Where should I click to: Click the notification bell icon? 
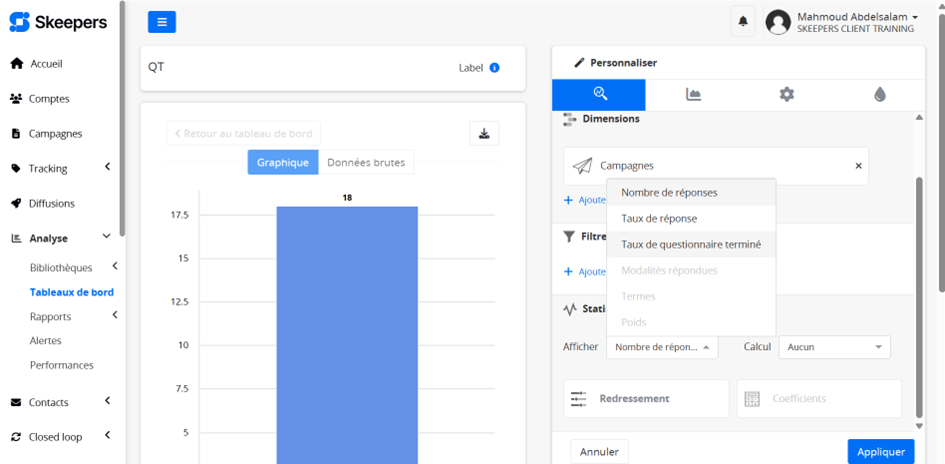point(743,21)
